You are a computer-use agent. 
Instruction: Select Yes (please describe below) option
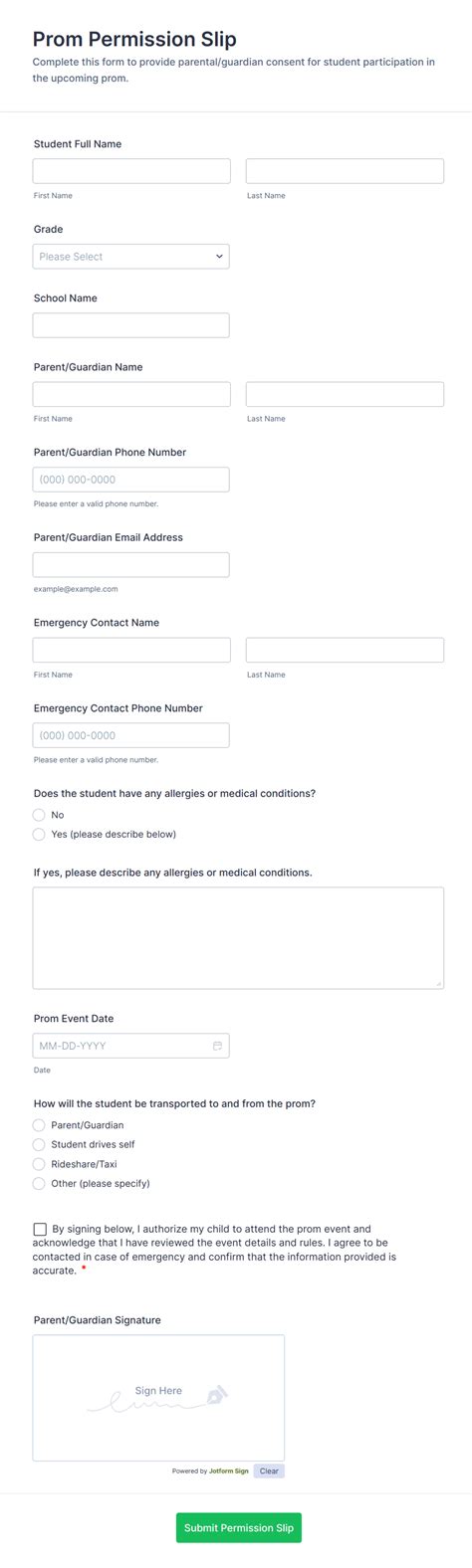click(x=39, y=834)
